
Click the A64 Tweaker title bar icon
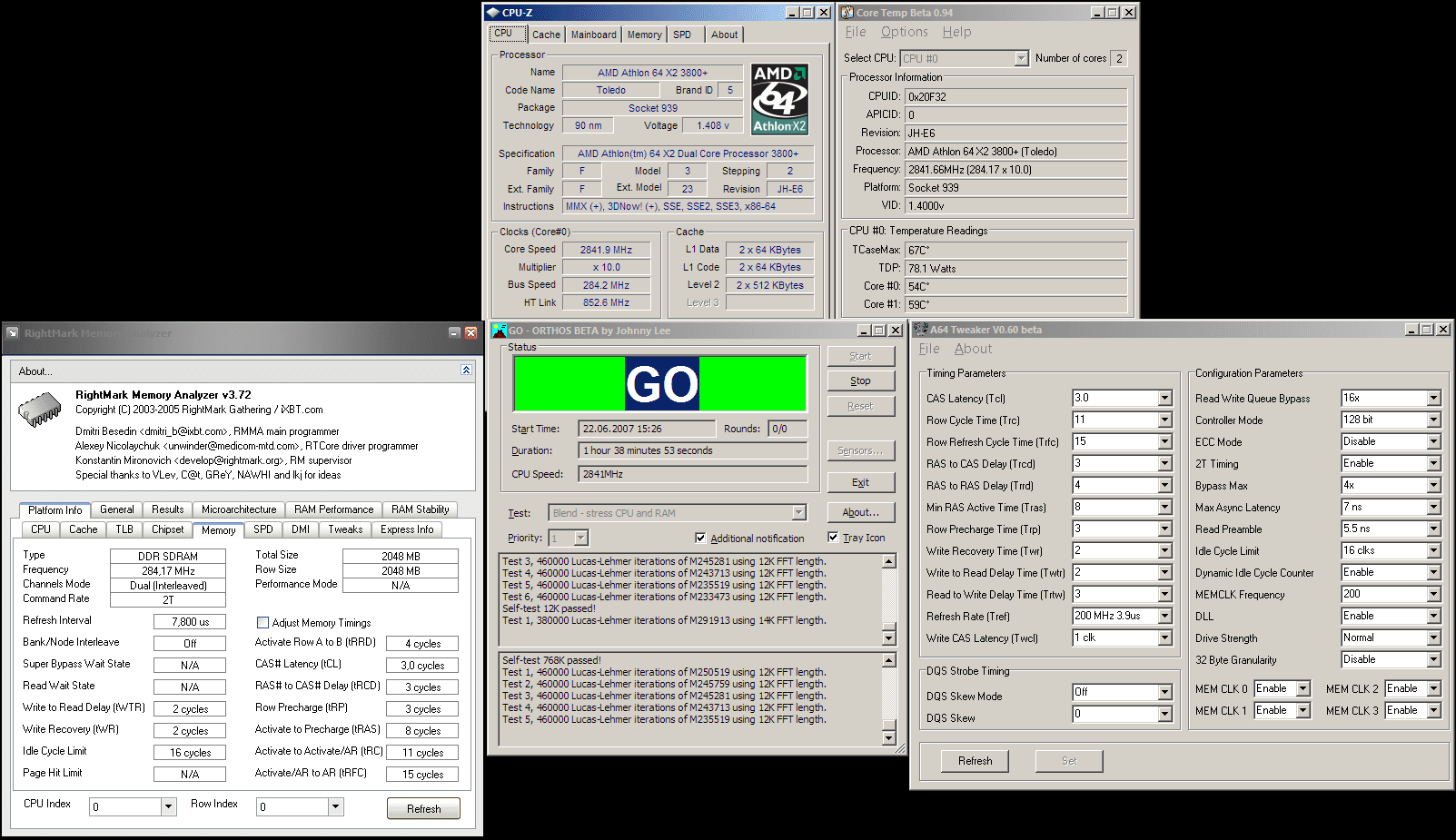(x=920, y=329)
